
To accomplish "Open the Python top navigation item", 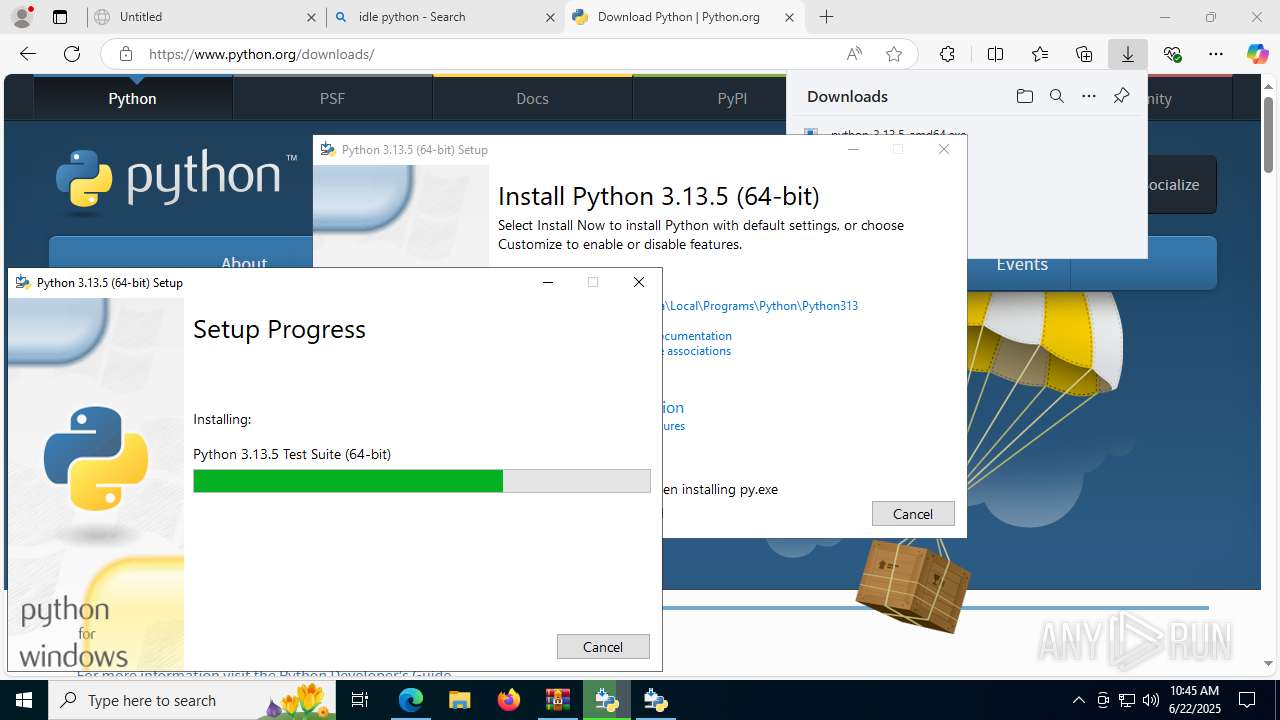I will [x=133, y=98].
